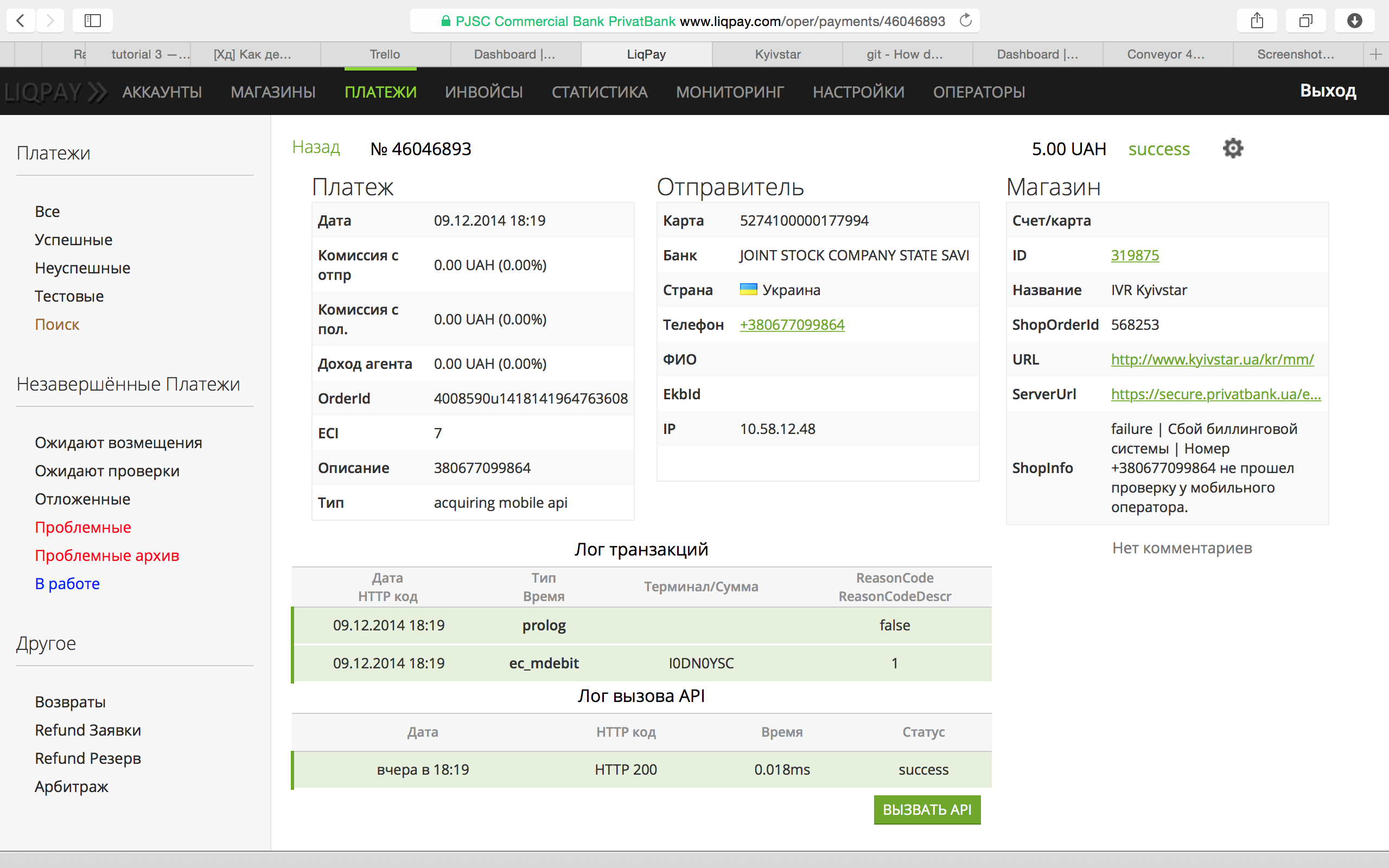Open Арбитраж in sidebar
The image size is (1389, 868).
click(x=71, y=787)
